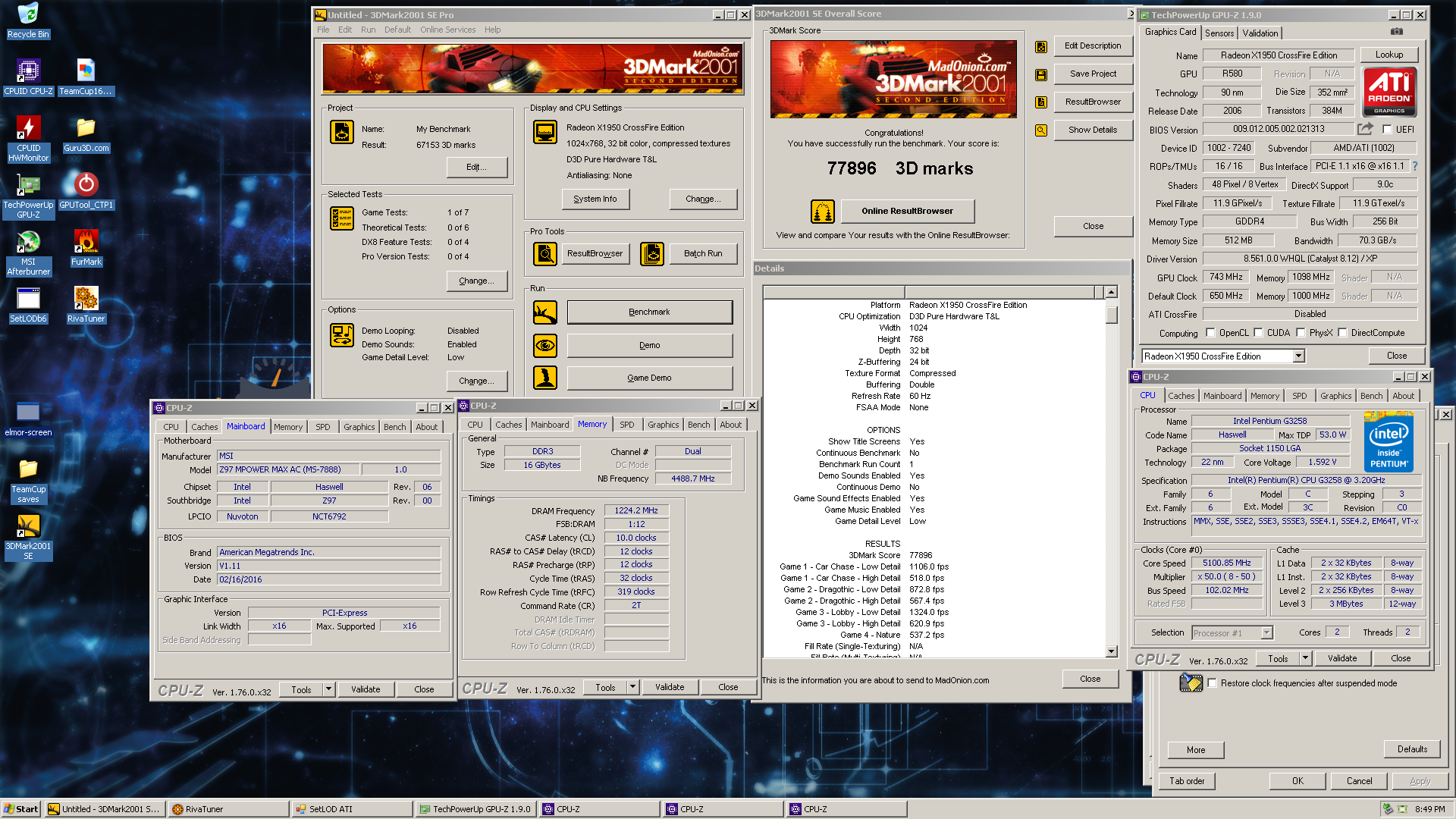This screenshot has height=819, width=1456.
Task: Open elmor-screen desktop icon
Action: pyautogui.click(x=28, y=419)
